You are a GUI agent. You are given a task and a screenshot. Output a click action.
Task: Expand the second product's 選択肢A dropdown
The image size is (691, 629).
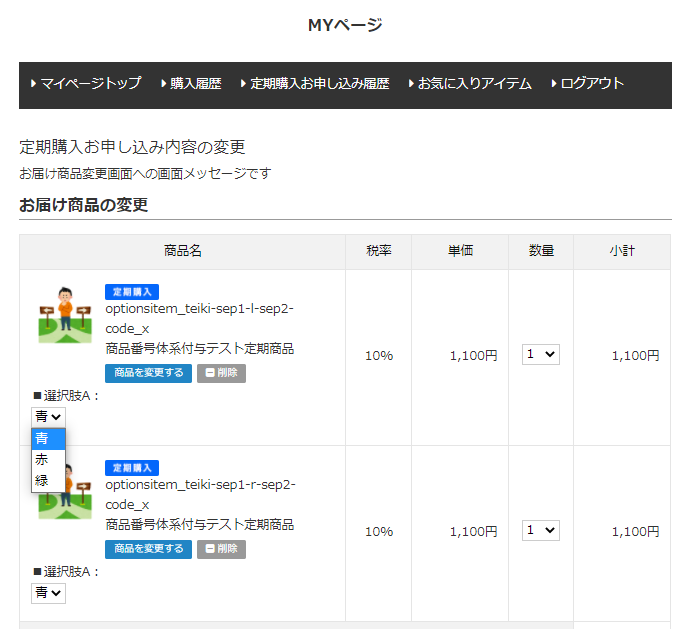(x=48, y=593)
